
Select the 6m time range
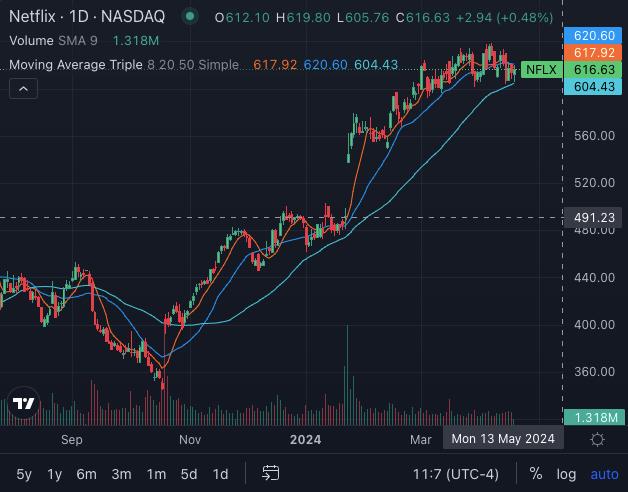[x=87, y=473]
